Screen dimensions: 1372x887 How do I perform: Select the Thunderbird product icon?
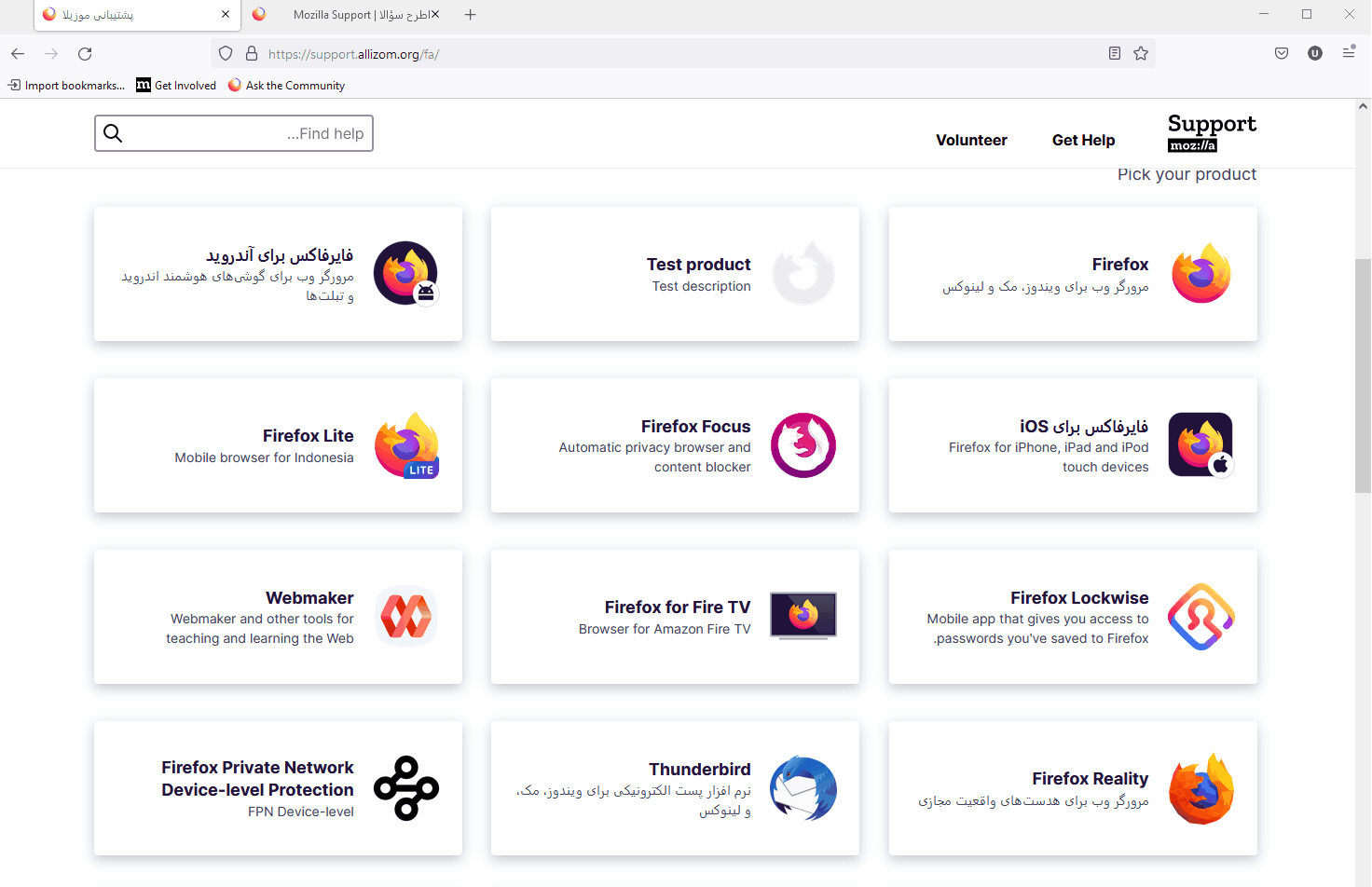click(x=803, y=787)
